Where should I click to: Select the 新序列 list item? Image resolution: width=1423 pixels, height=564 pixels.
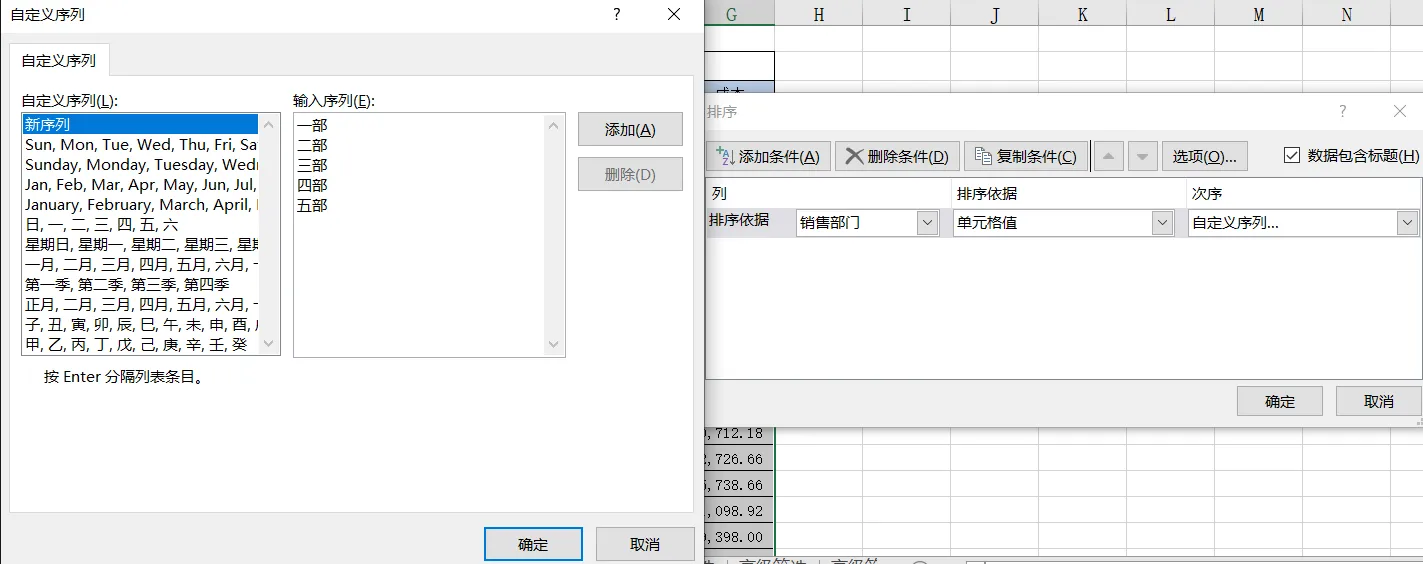pyautogui.click(x=140, y=125)
